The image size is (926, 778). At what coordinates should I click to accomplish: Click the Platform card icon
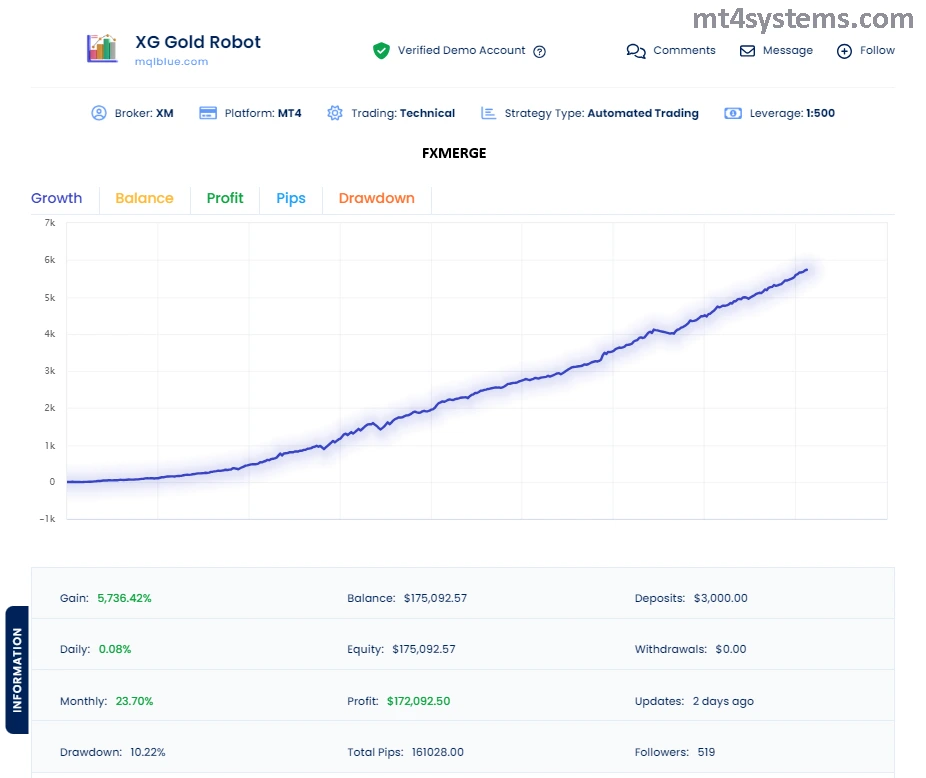208,113
